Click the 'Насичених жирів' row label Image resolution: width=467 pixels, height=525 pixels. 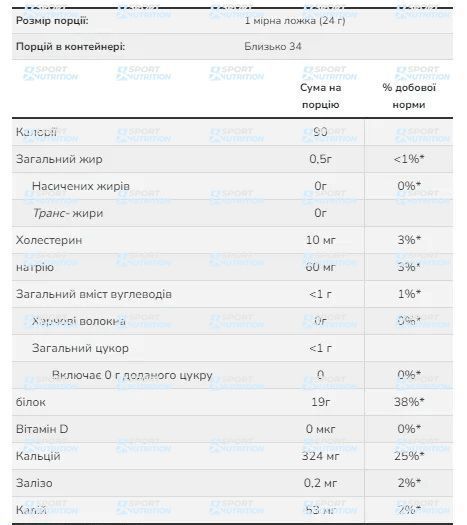pyautogui.click(x=81, y=186)
